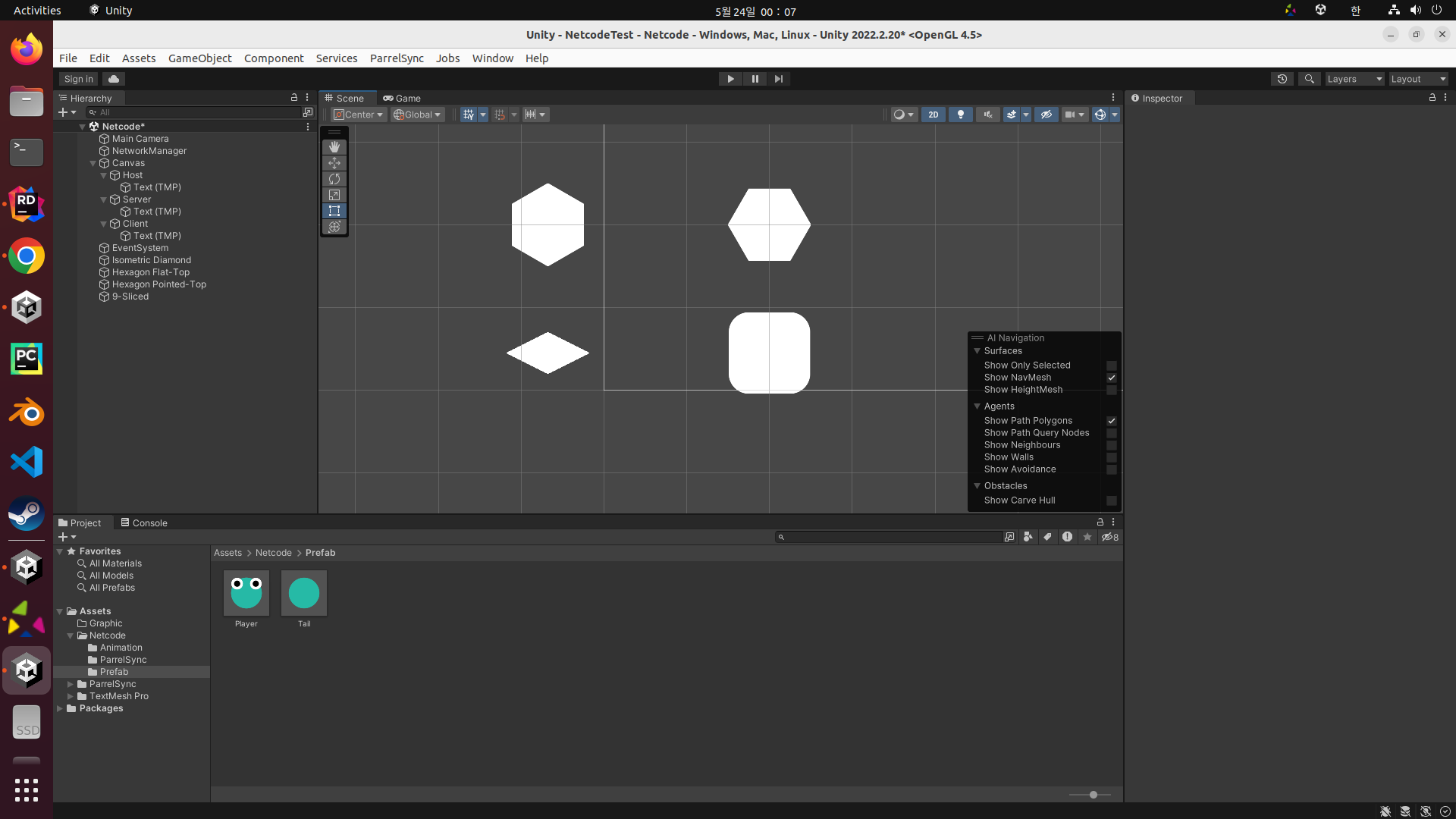Viewport: 1456px width, 819px height.
Task: Select the Player prefab thumbnail
Action: (246, 593)
